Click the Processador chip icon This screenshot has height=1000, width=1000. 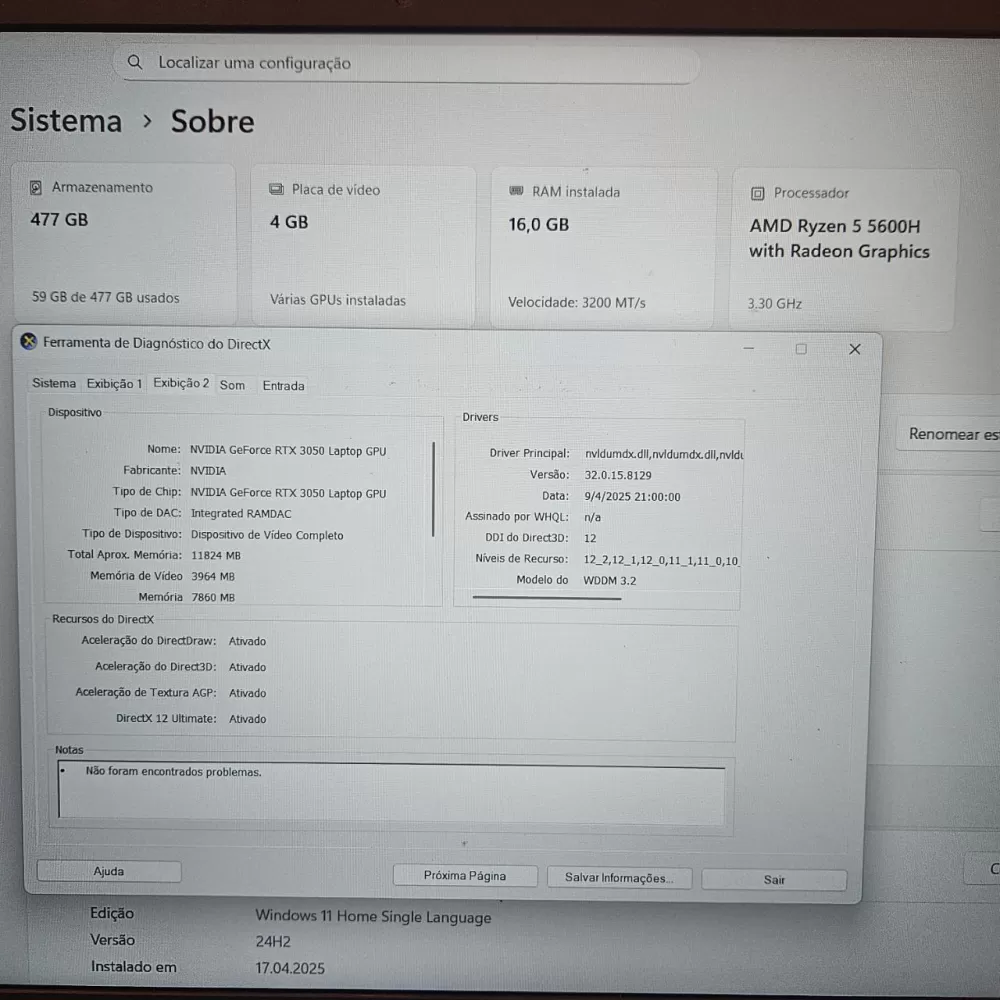tap(758, 193)
